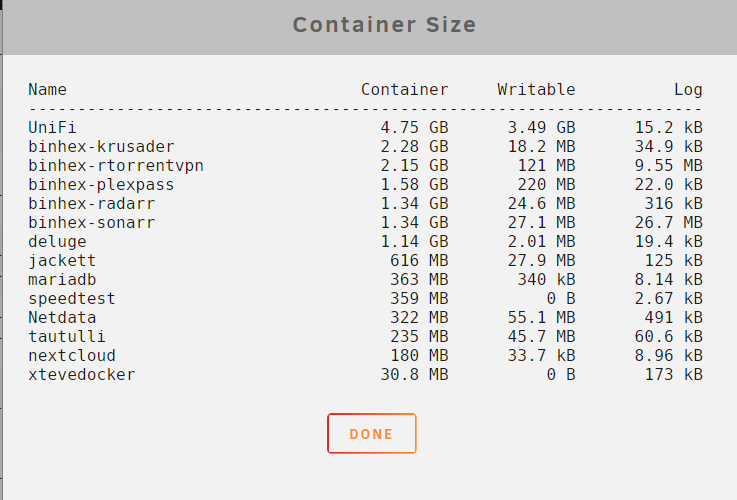Click the Name column header
This screenshot has height=500, width=737.
[x=47, y=89]
